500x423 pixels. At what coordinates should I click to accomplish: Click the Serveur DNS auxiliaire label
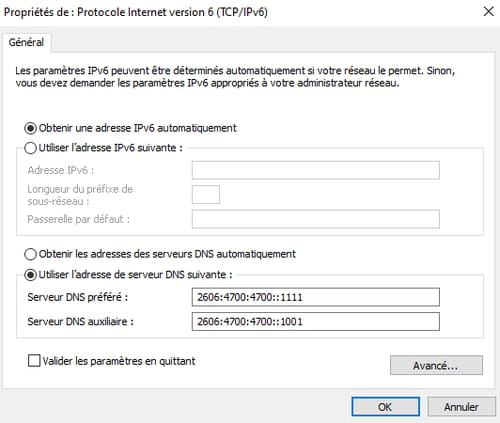[80, 322]
